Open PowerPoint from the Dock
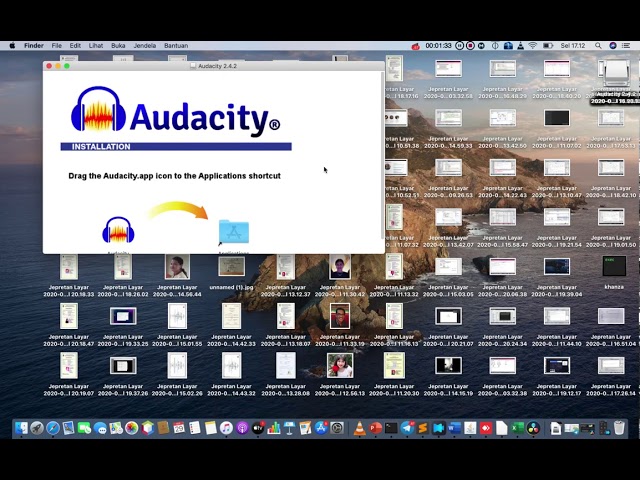This screenshot has height=480, width=640. tap(376, 428)
